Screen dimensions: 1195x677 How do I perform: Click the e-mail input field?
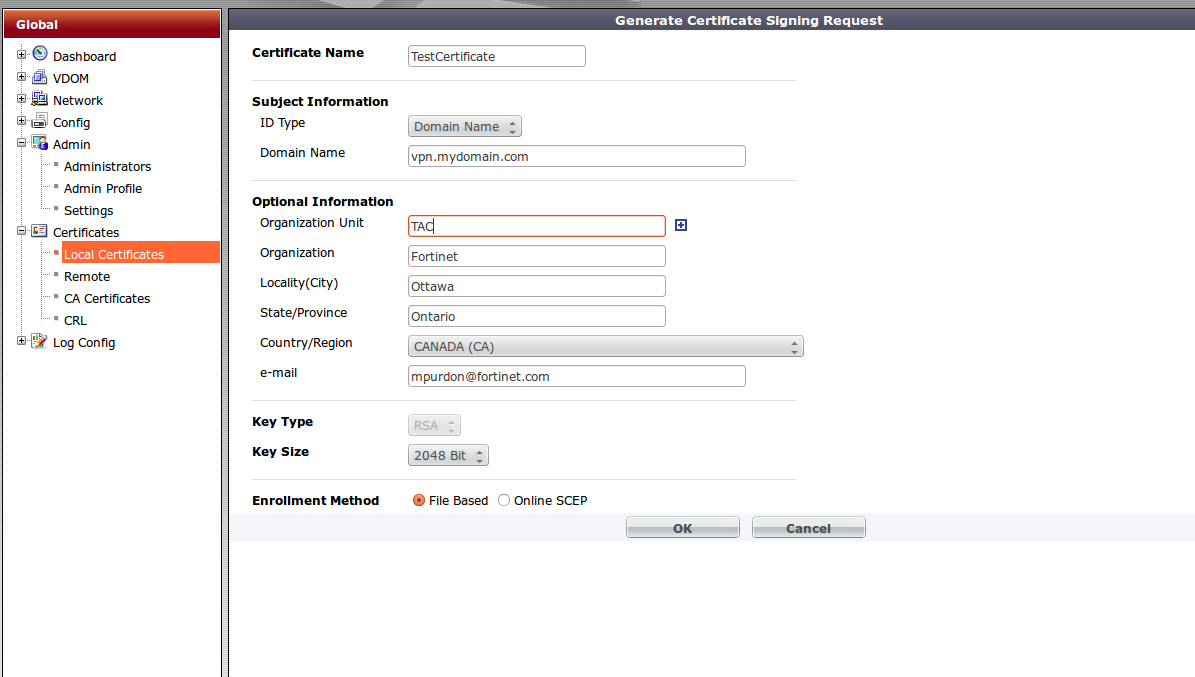577,376
